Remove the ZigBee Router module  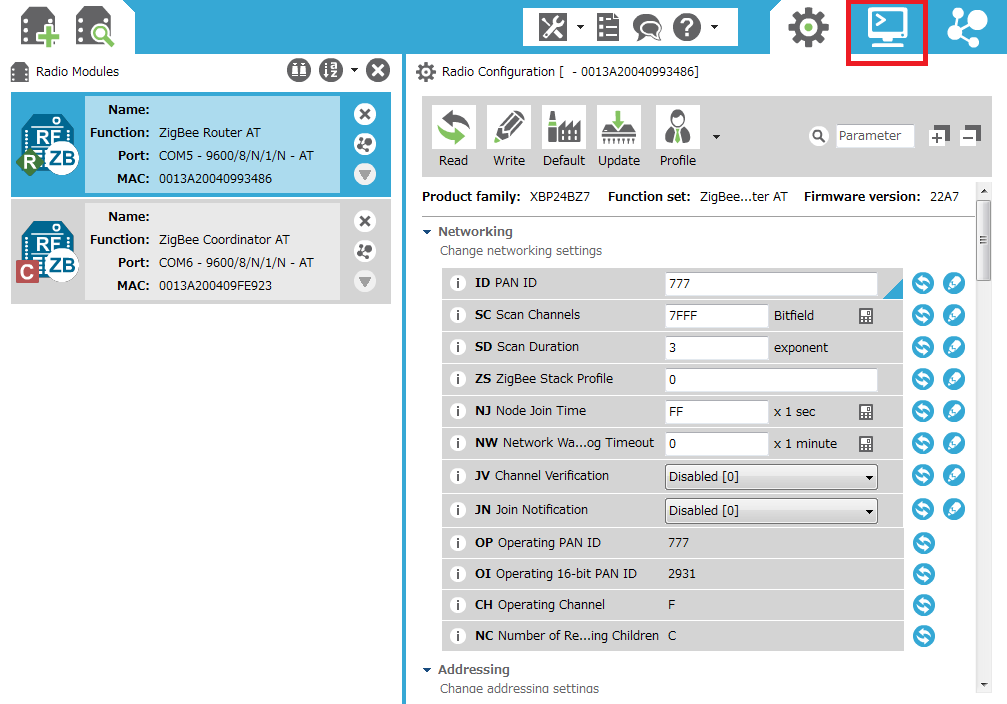[x=365, y=114]
